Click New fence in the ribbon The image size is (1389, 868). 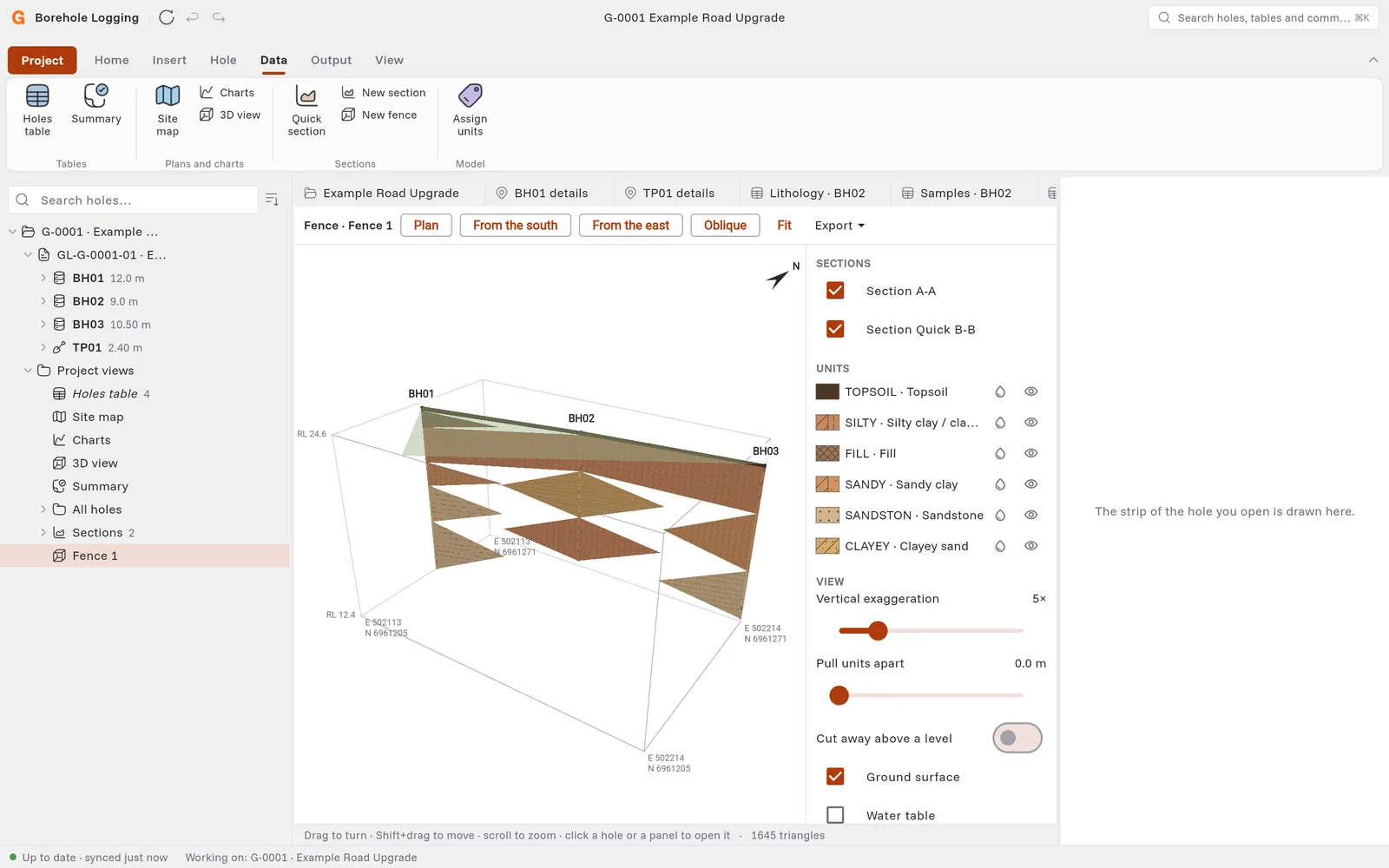[379, 115]
